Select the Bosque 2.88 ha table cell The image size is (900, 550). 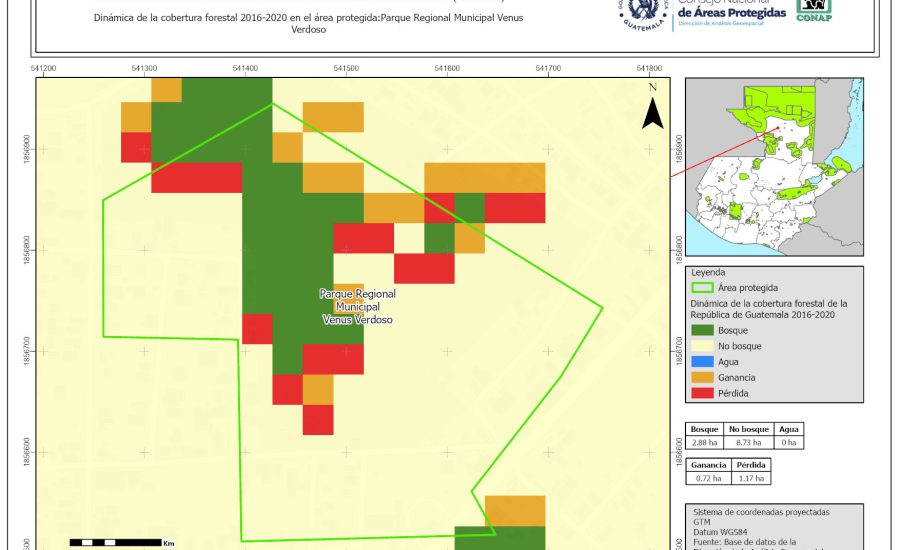[704, 442]
